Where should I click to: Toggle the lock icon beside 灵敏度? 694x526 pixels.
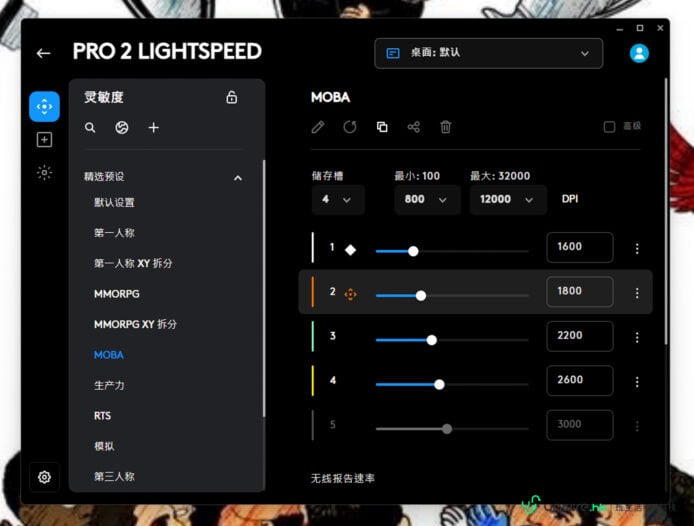coord(231,97)
